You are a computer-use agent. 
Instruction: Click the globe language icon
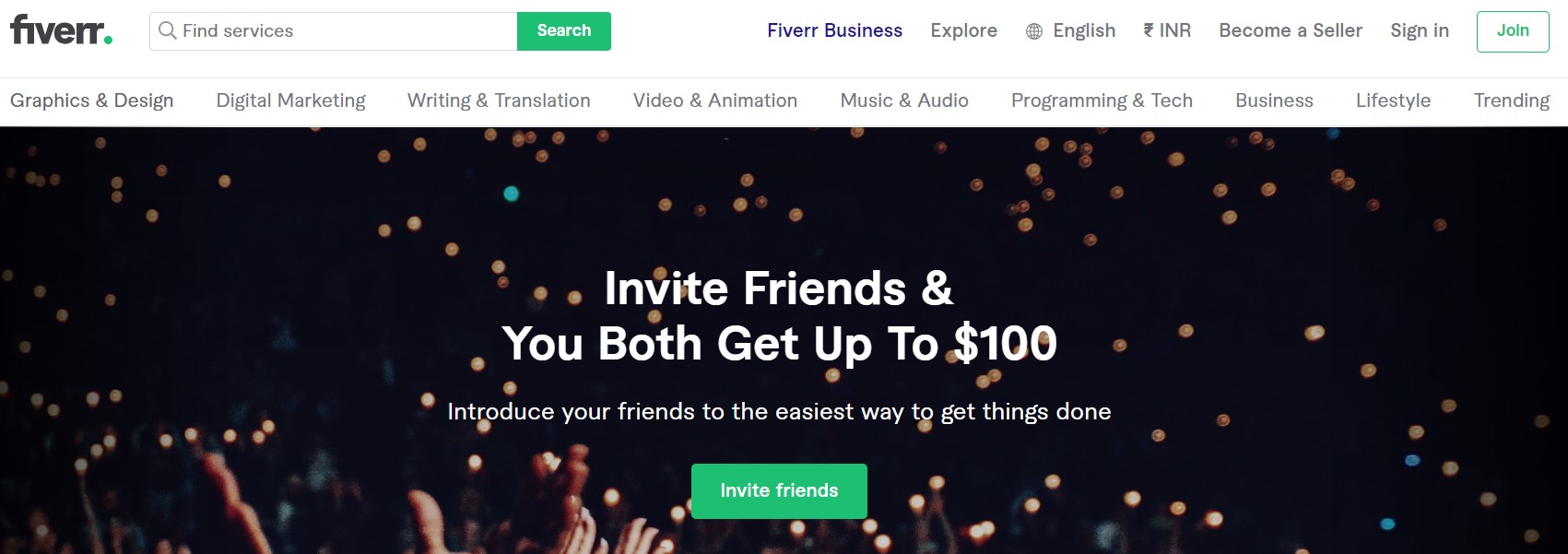[x=1034, y=31]
